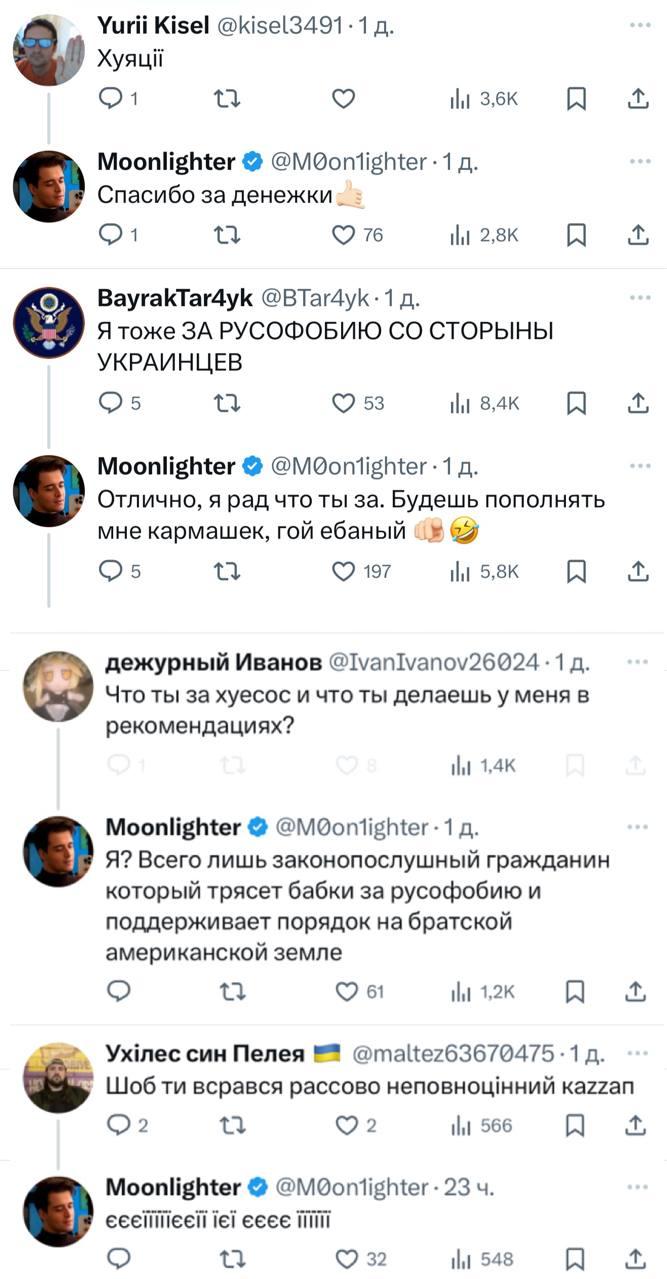Like Yurii Kisel's tweet

pyautogui.click(x=343, y=98)
